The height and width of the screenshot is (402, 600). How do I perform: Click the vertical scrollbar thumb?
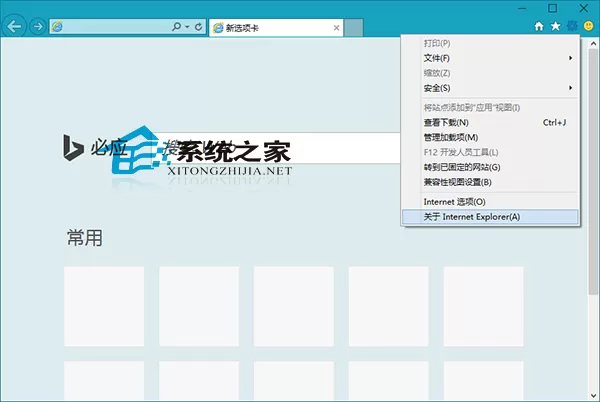point(593,171)
